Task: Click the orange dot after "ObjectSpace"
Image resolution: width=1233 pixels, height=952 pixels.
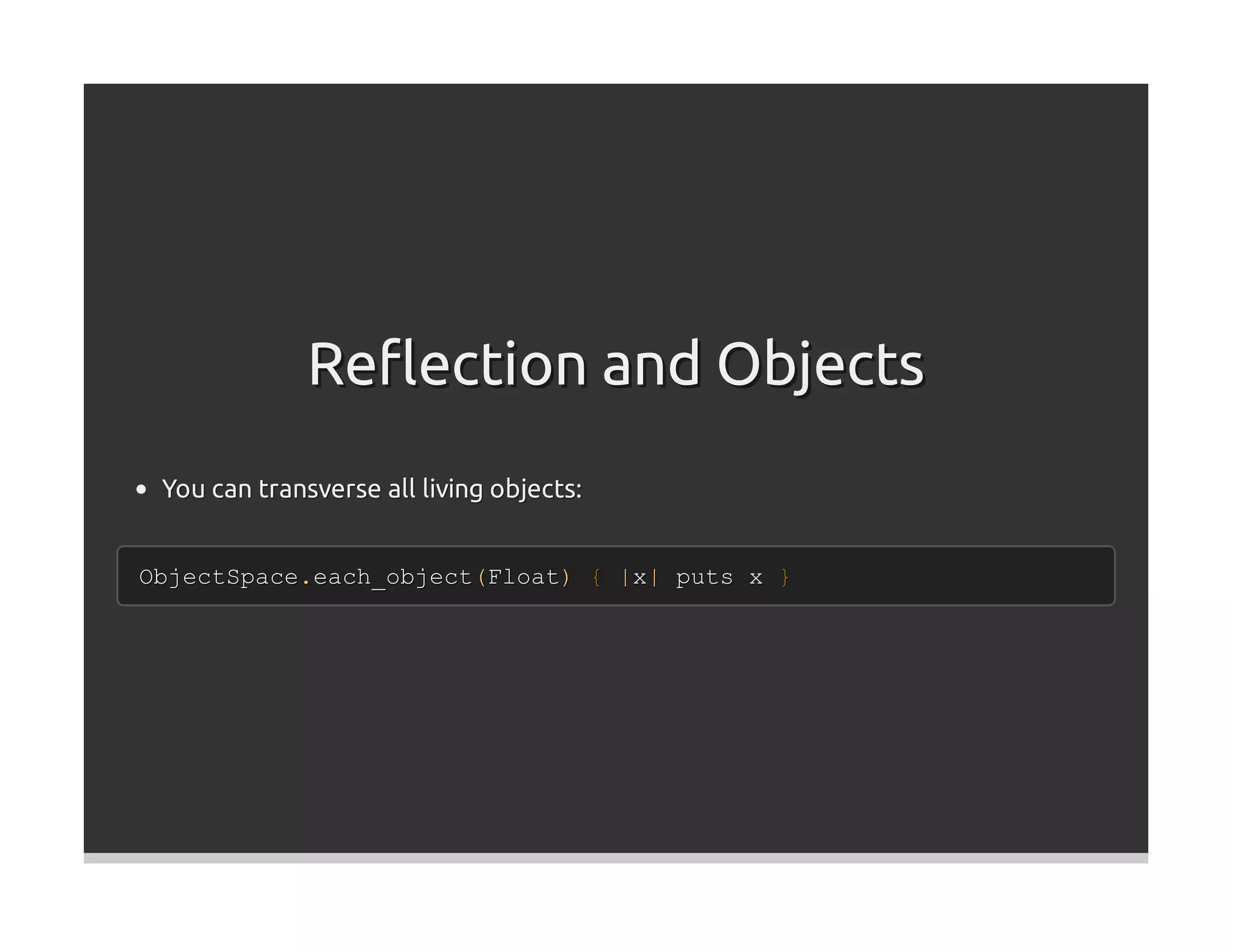Action: click(306, 580)
